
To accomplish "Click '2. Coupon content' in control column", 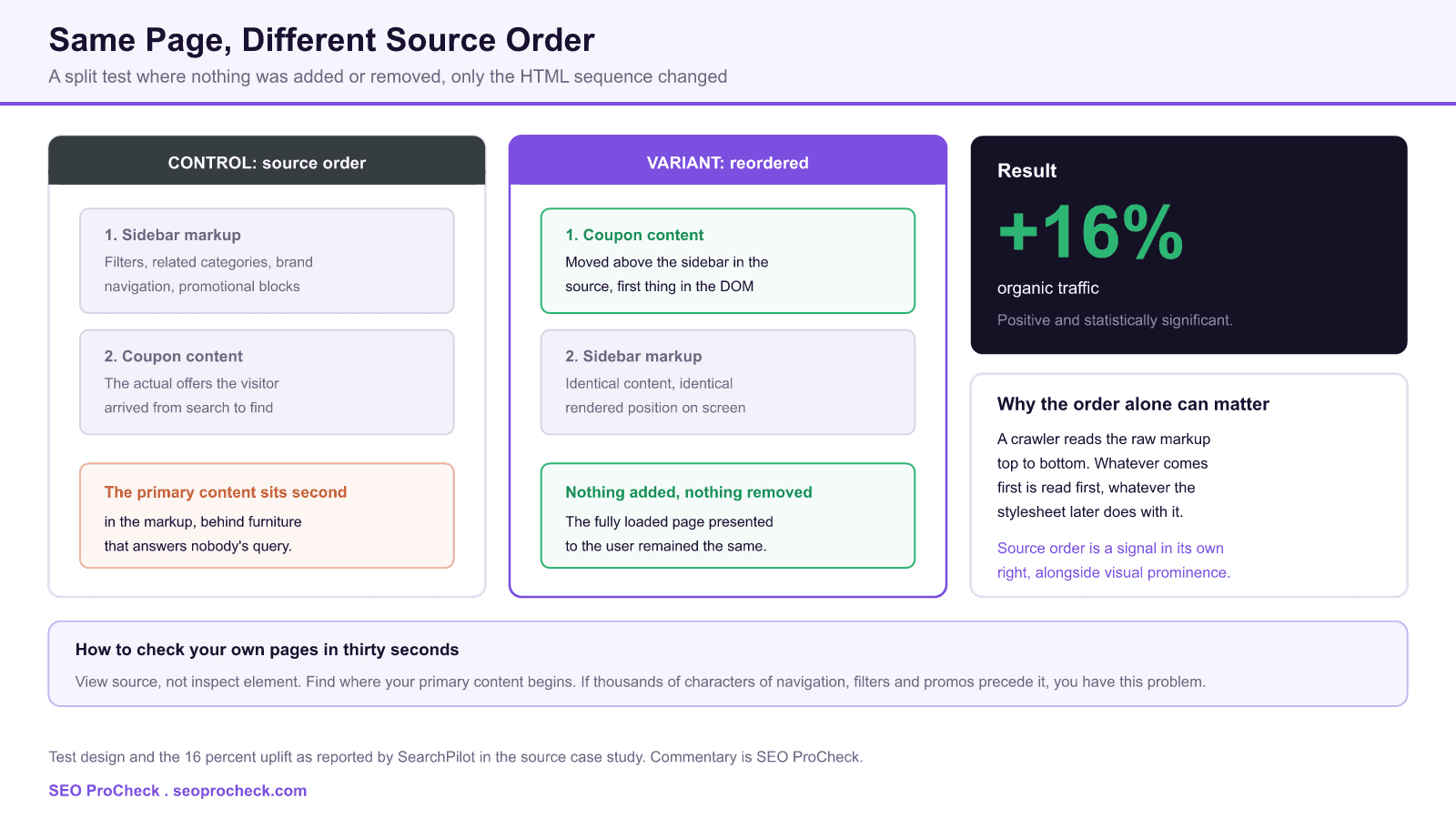I will (174, 356).
